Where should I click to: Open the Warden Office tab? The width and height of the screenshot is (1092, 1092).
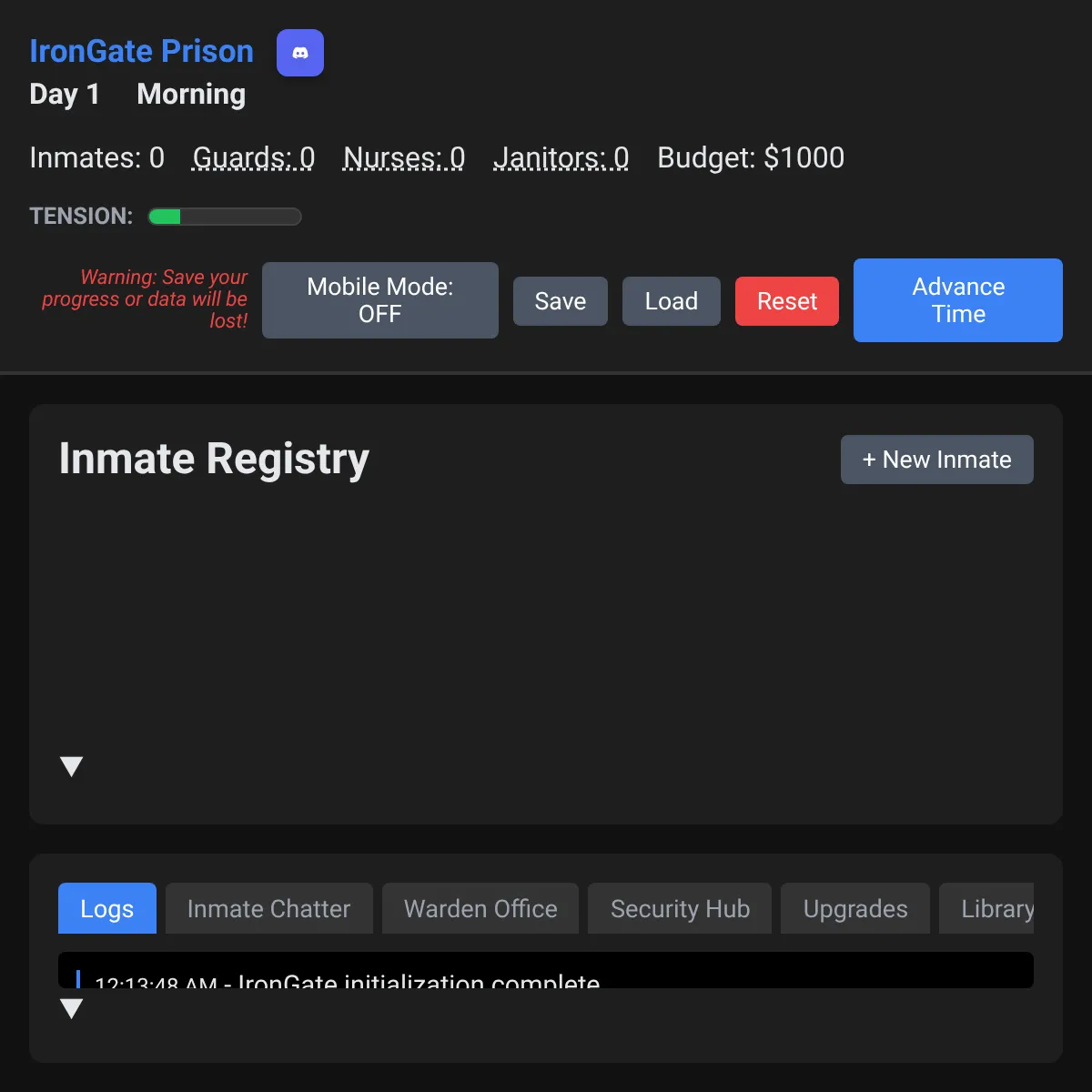tap(480, 908)
